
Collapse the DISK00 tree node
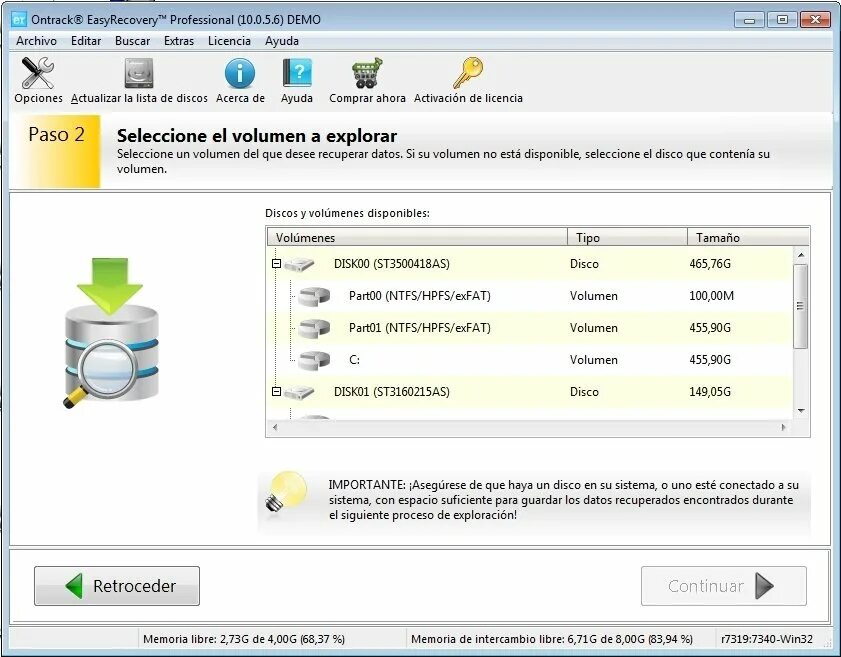pos(276,263)
